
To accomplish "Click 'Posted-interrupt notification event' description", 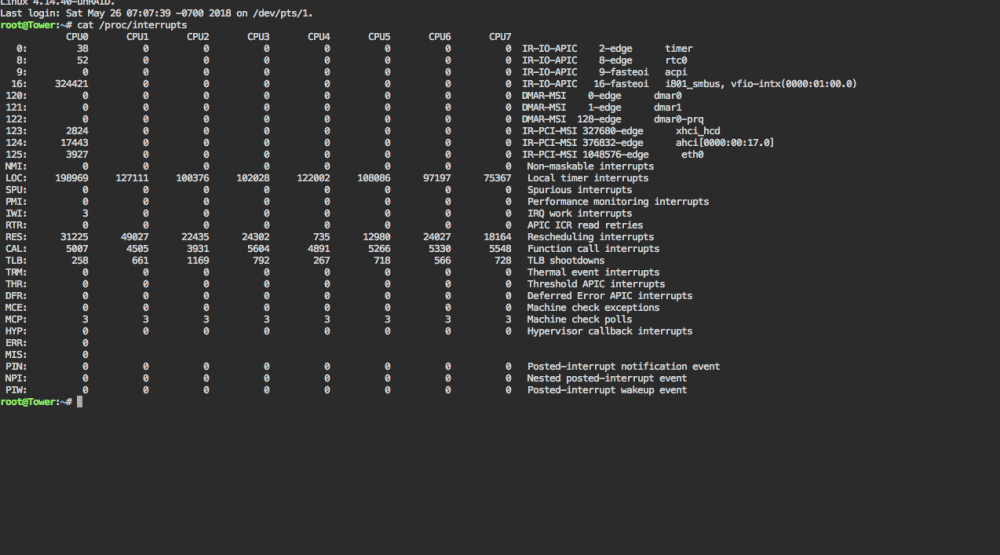I will [x=623, y=367].
